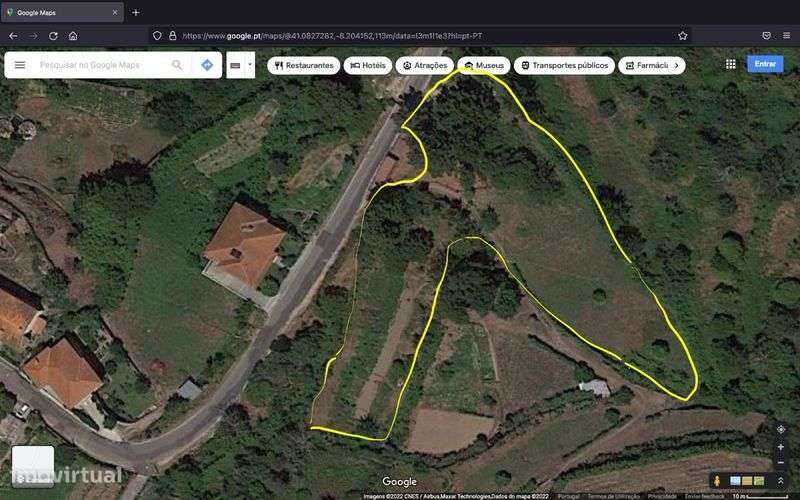Screen dimensions: 800x500
Task: Bookmark this page with the star
Action: pyautogui.click(x=683, y=36)
